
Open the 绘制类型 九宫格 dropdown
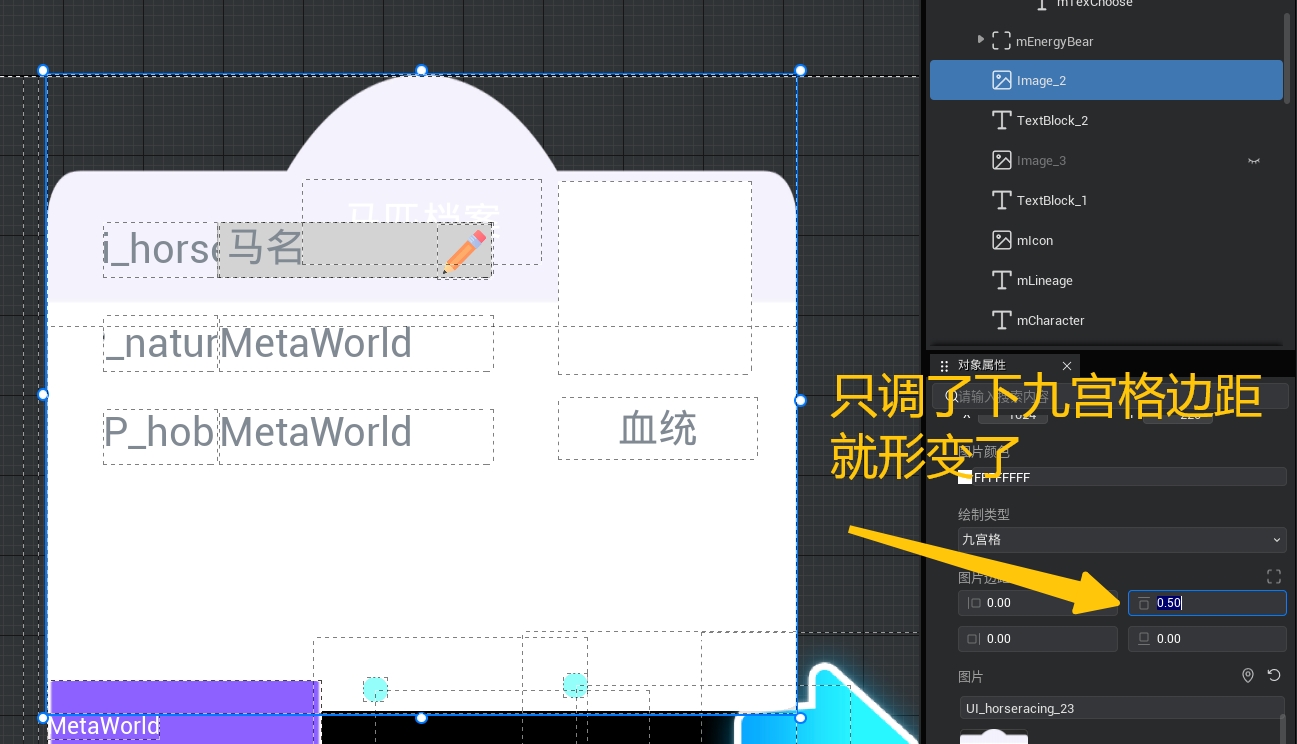click(x=1122, y=539)
